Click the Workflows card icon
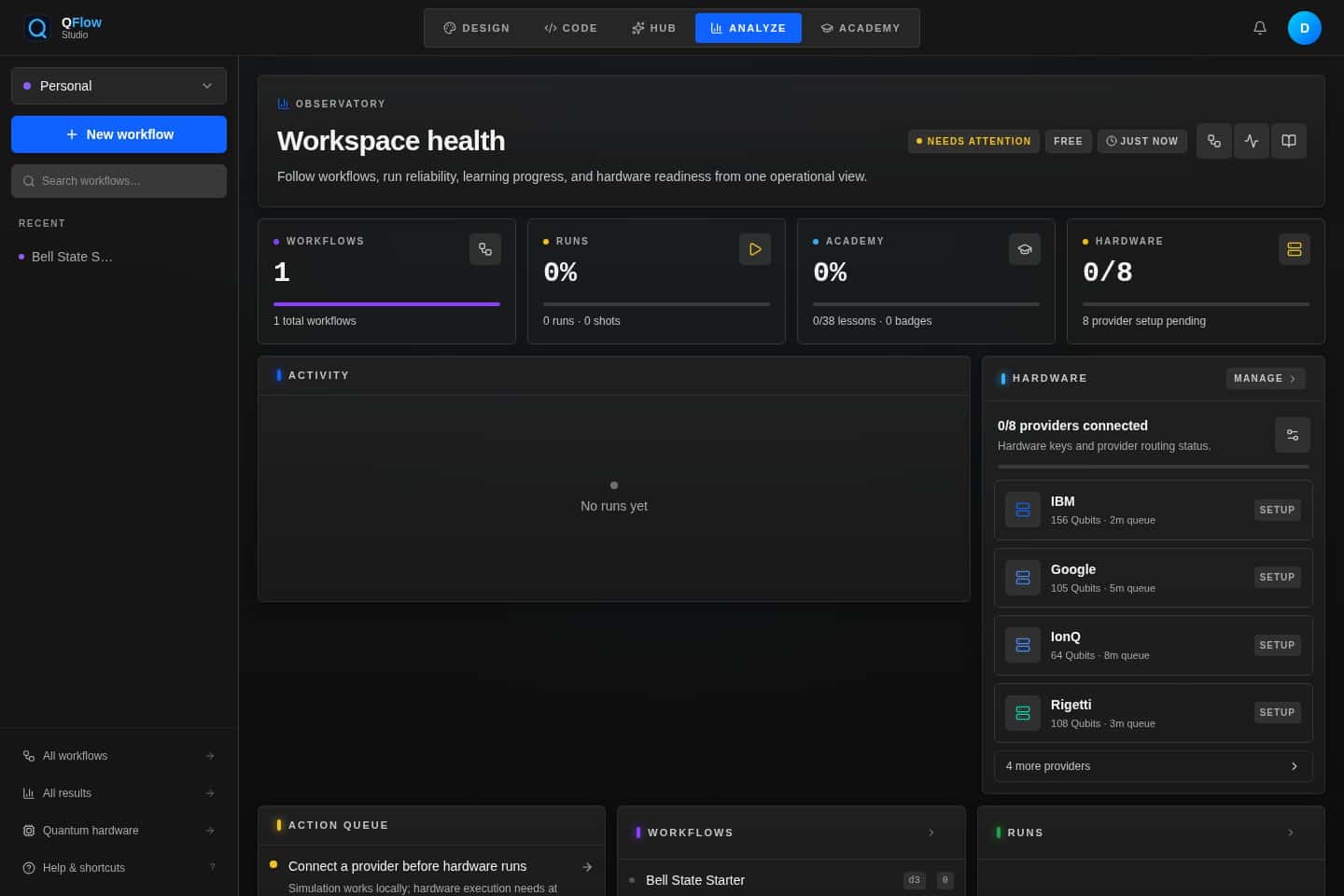Image resolution: width=1344 pixels, height=896 pixels. click(x=485, y=249)
